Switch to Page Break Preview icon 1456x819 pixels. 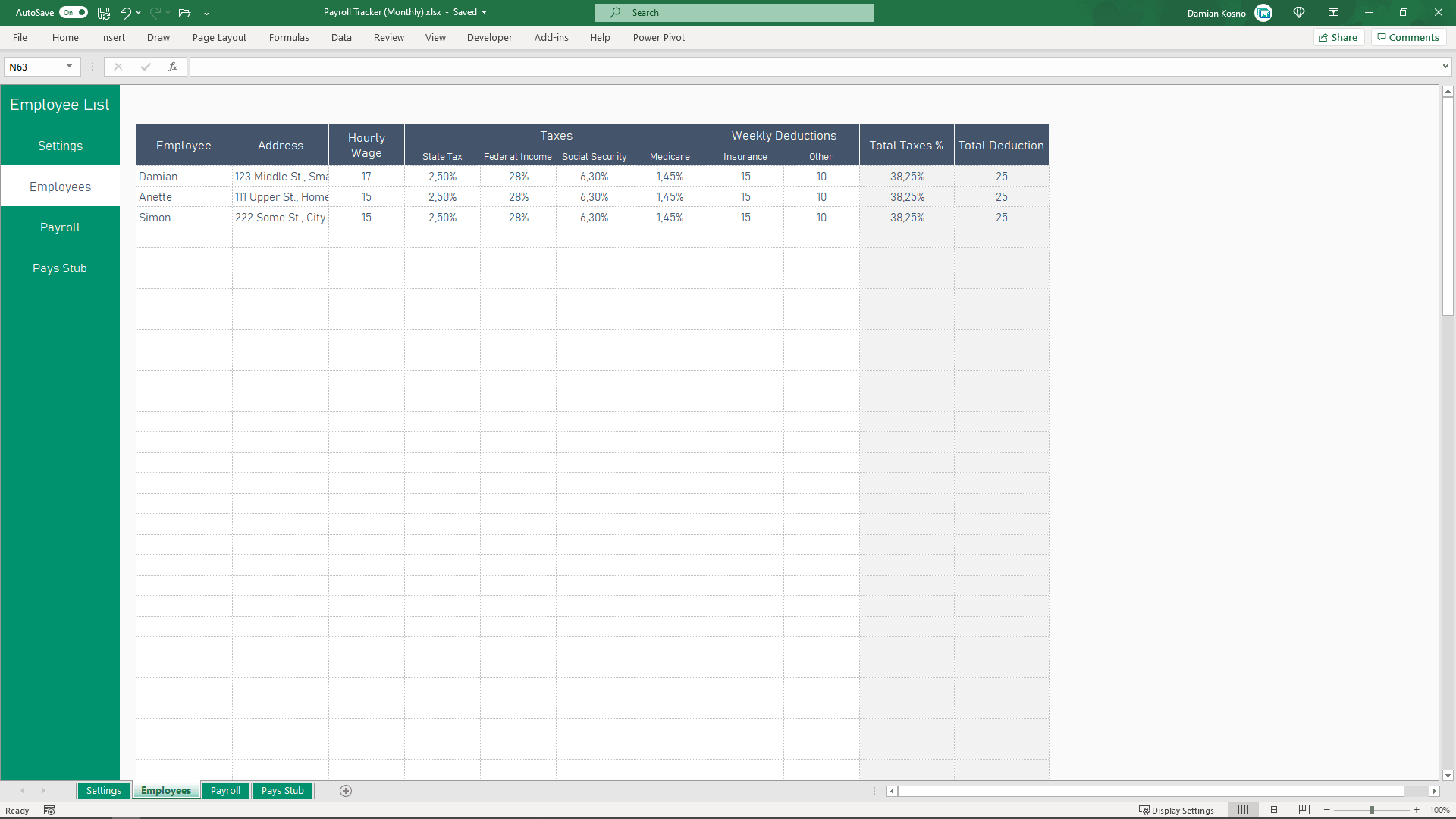[x=1304, y=810]
